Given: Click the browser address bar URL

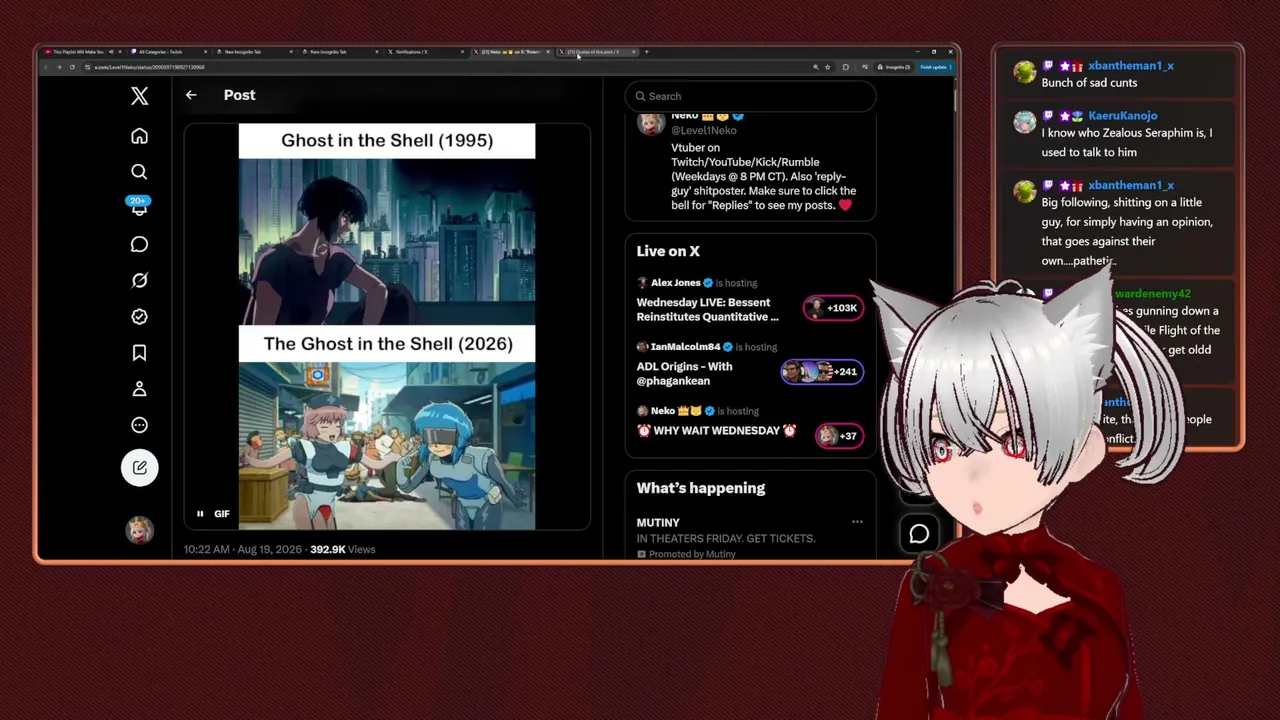Looking at the screenshot, I should click(x=150, y=67).
